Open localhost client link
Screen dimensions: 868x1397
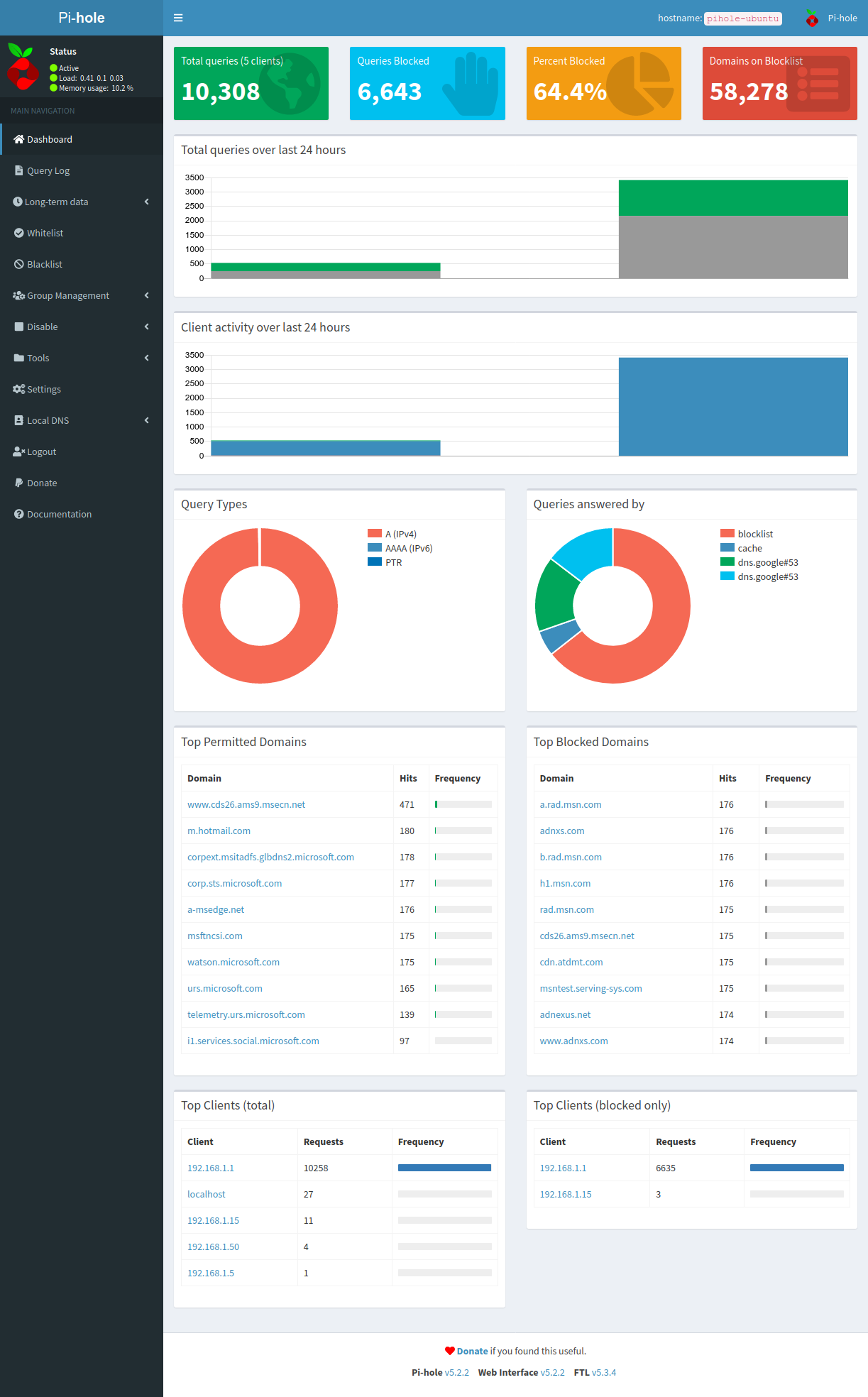(x=207, y=1194)
